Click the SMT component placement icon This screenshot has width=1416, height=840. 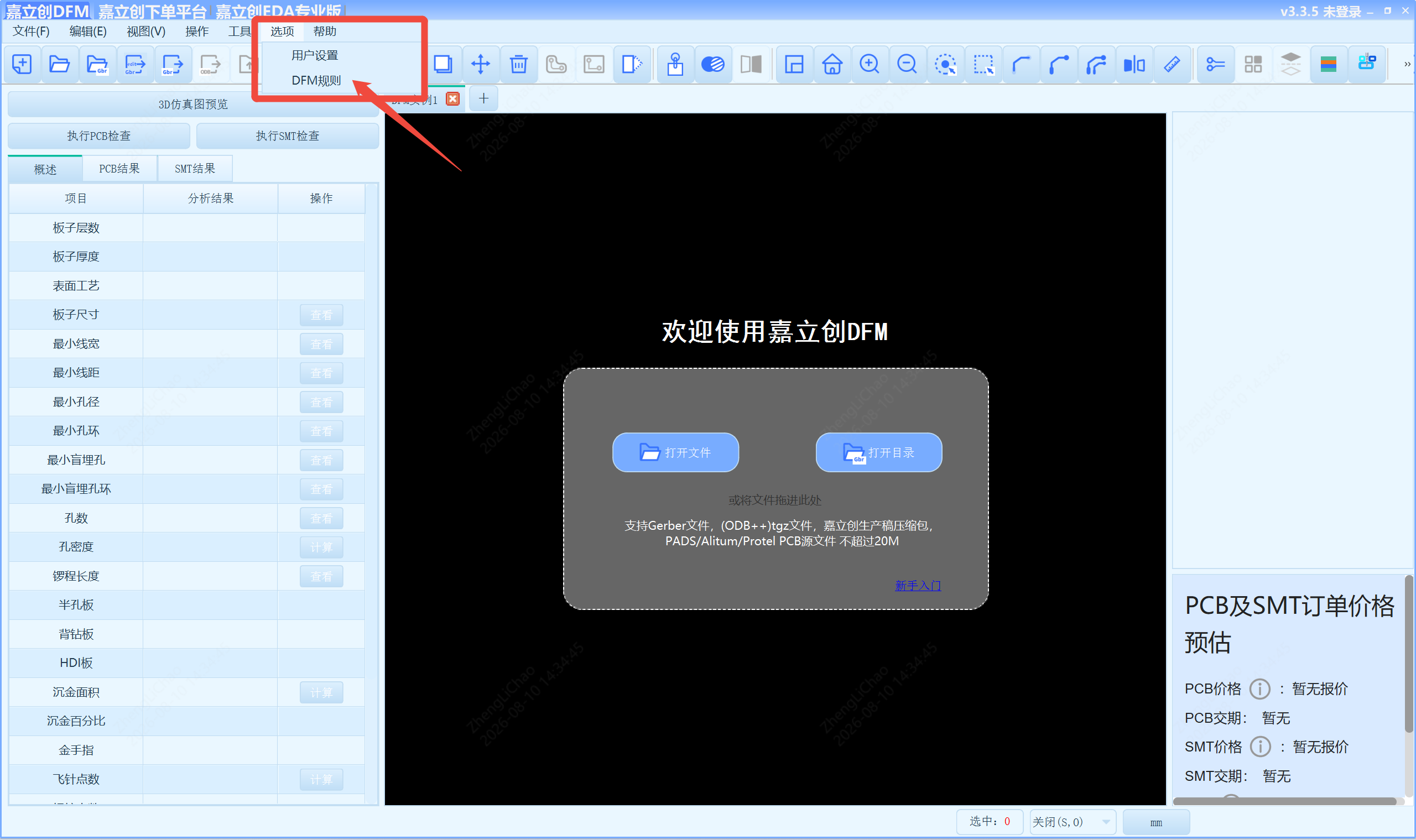point(1366,64)
